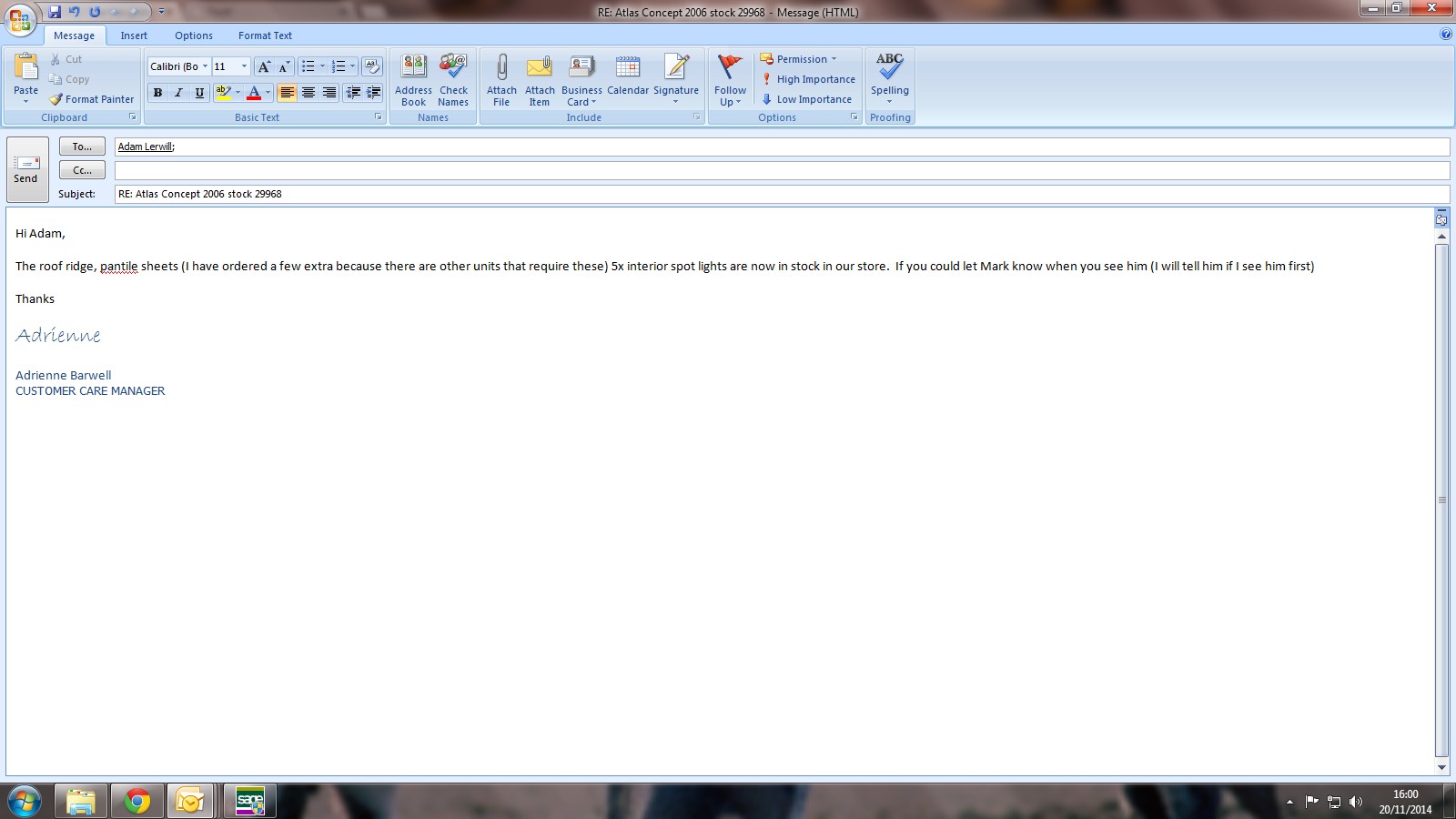1456x819 pixels.
Task: Click the Spelling check button
Action: (x=889, y=78)
